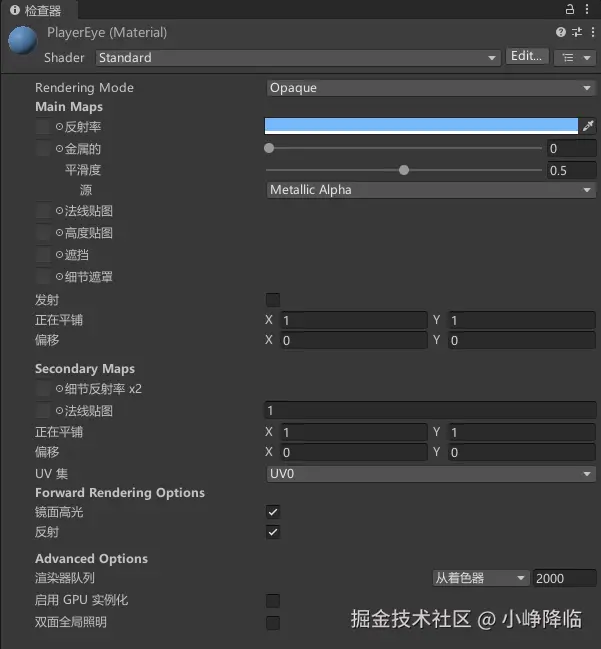Click the Rendering Mode label
This screenshot has width=601, height=649.
[x=84, y=88]
